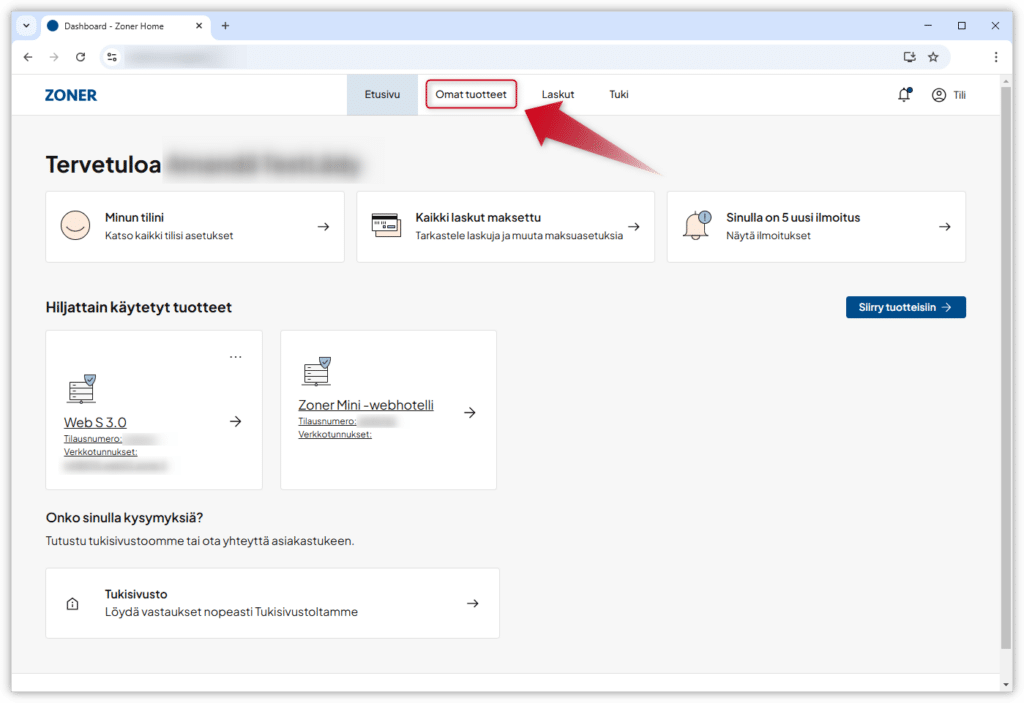Bookmark this page with star icon
This screenshot has width=1024, height=703.
(x=933, y=57)
